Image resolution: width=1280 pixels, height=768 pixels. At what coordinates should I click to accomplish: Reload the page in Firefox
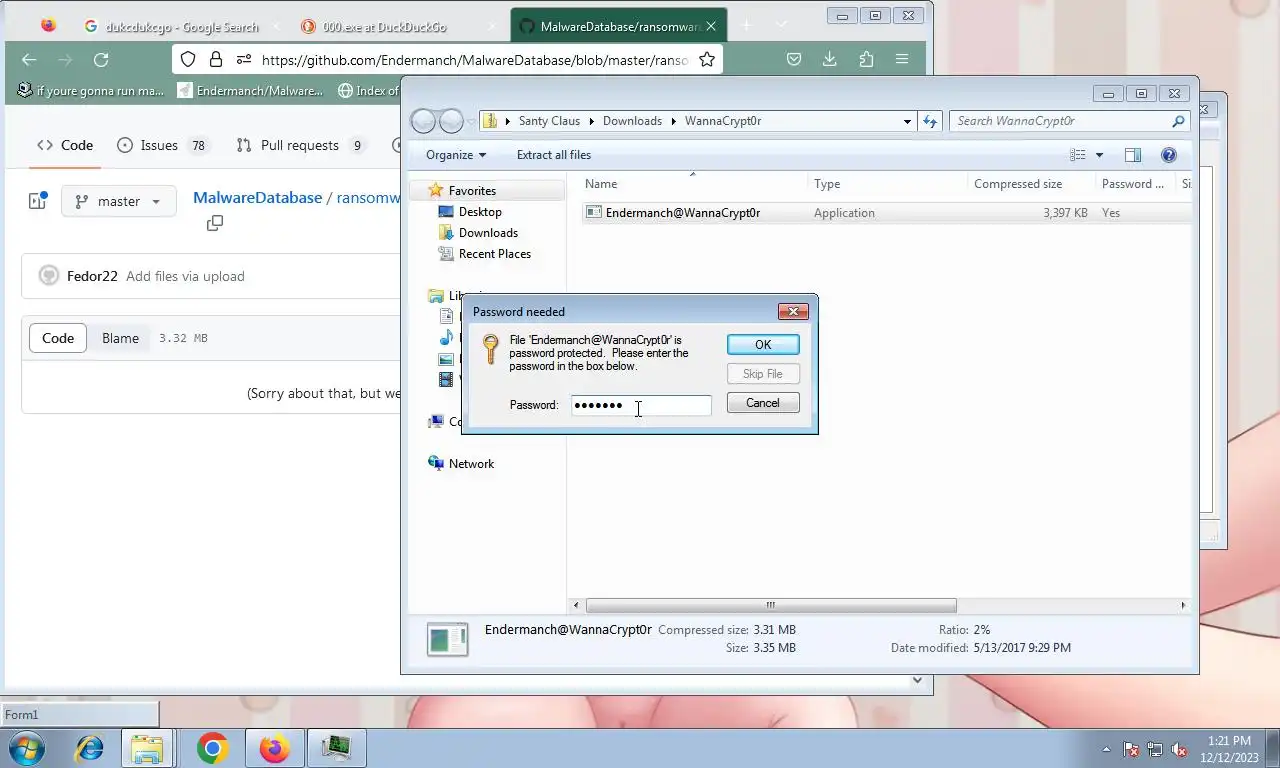pyautogui.click(x=101, y=60)
